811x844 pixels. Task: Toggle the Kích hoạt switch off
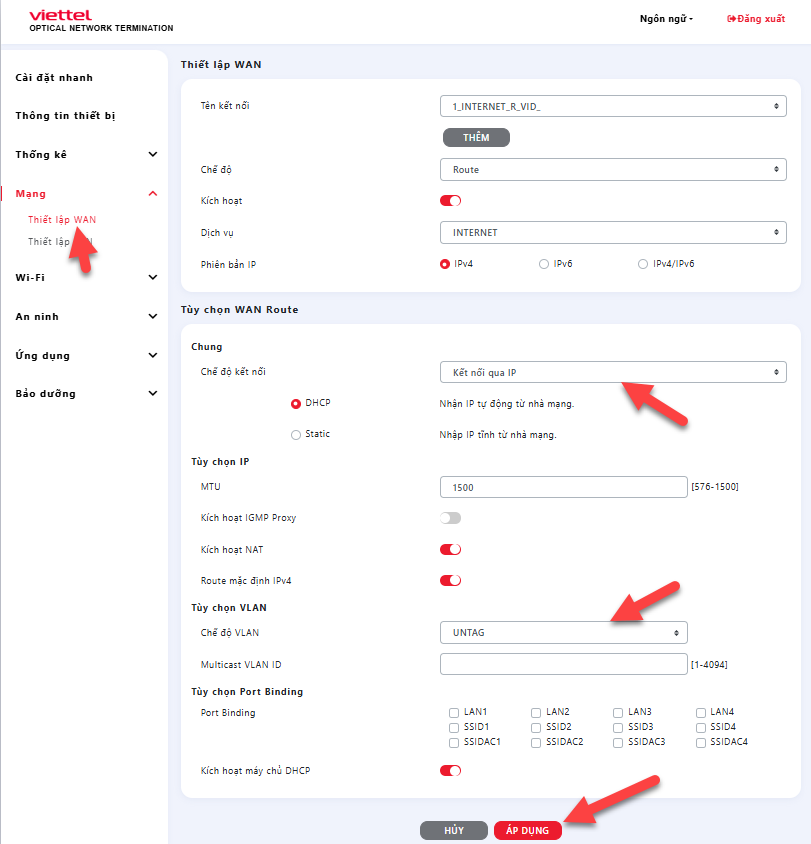(450, 201)
